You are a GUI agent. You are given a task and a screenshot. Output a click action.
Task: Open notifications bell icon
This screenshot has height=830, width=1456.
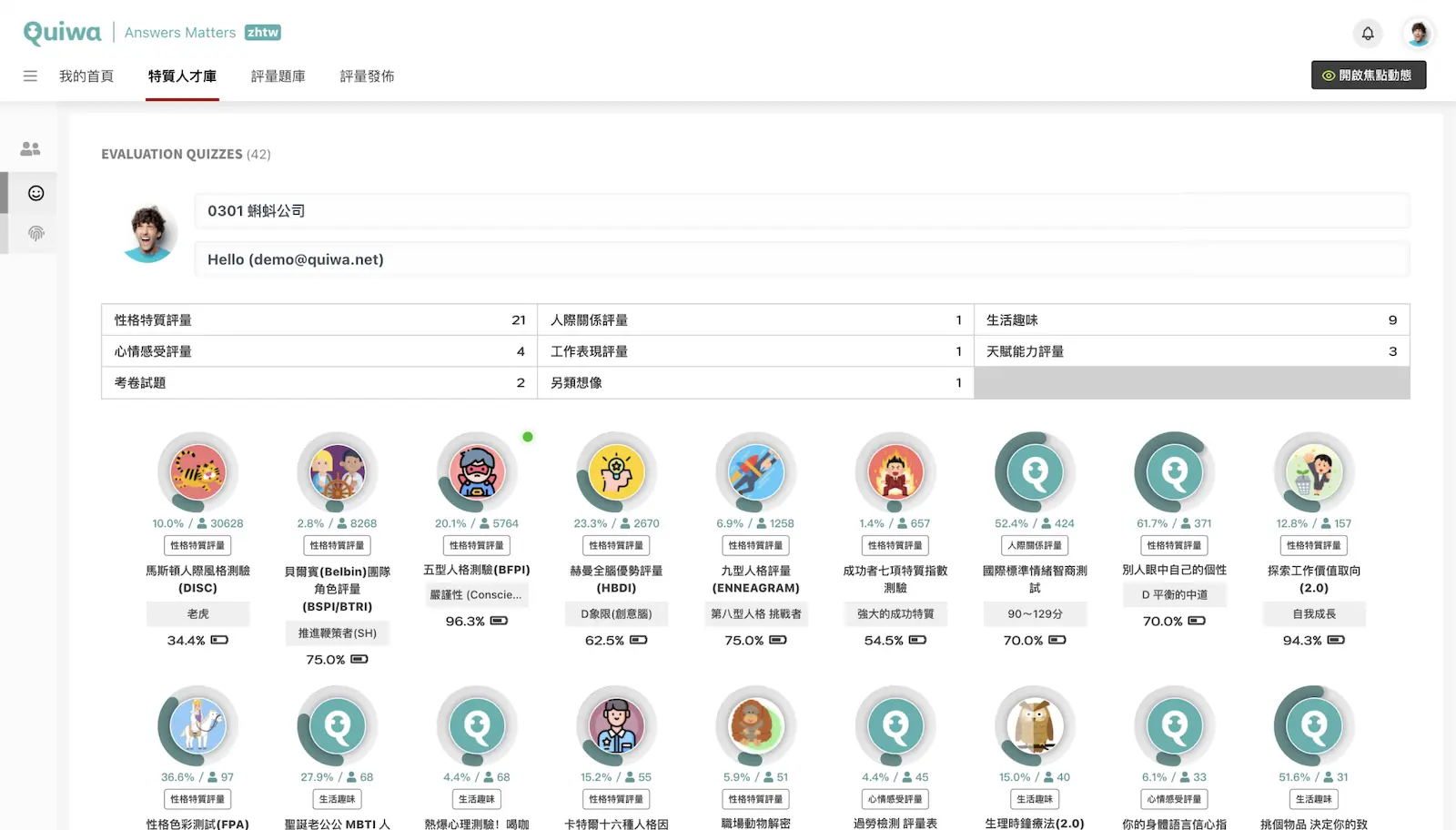1368,34
